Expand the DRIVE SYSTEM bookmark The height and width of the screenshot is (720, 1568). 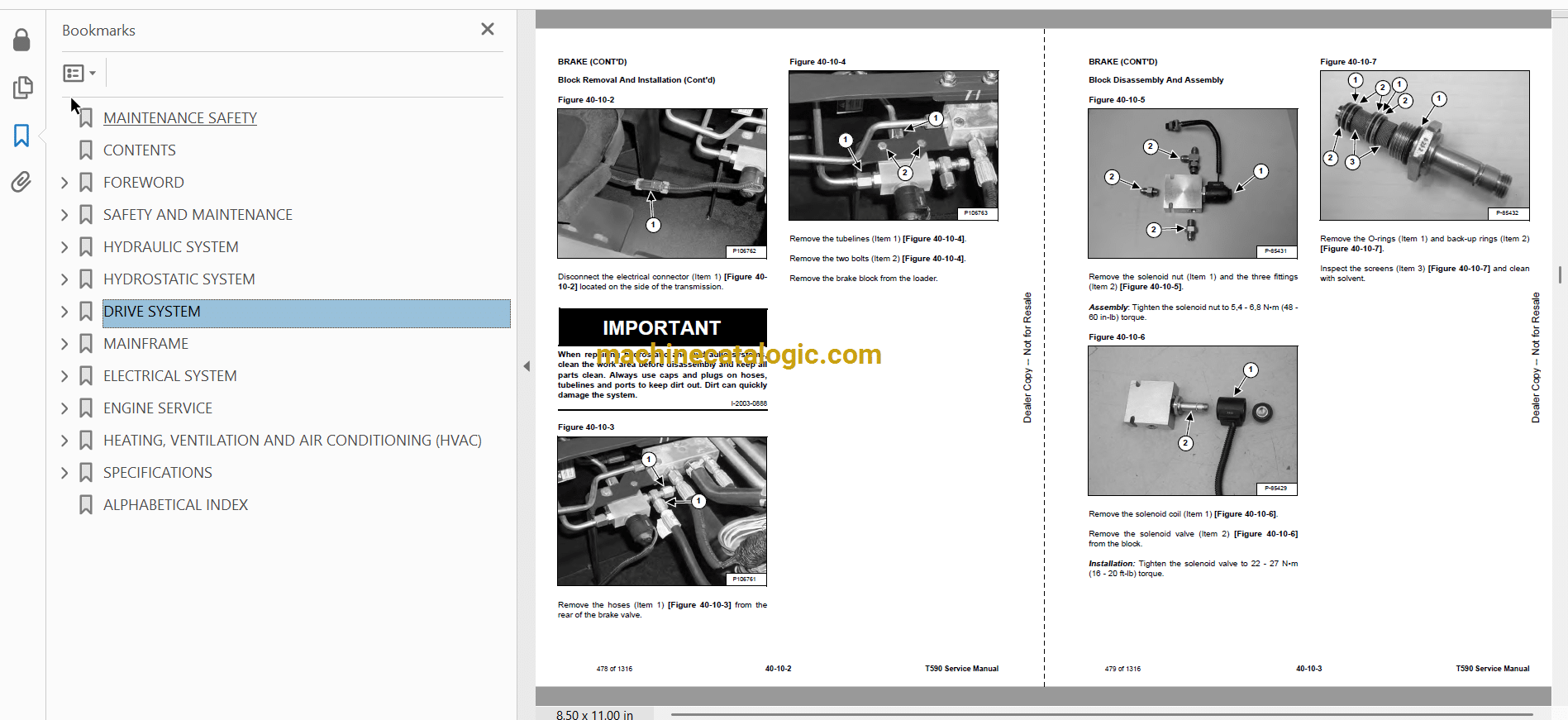click(64, 312)
